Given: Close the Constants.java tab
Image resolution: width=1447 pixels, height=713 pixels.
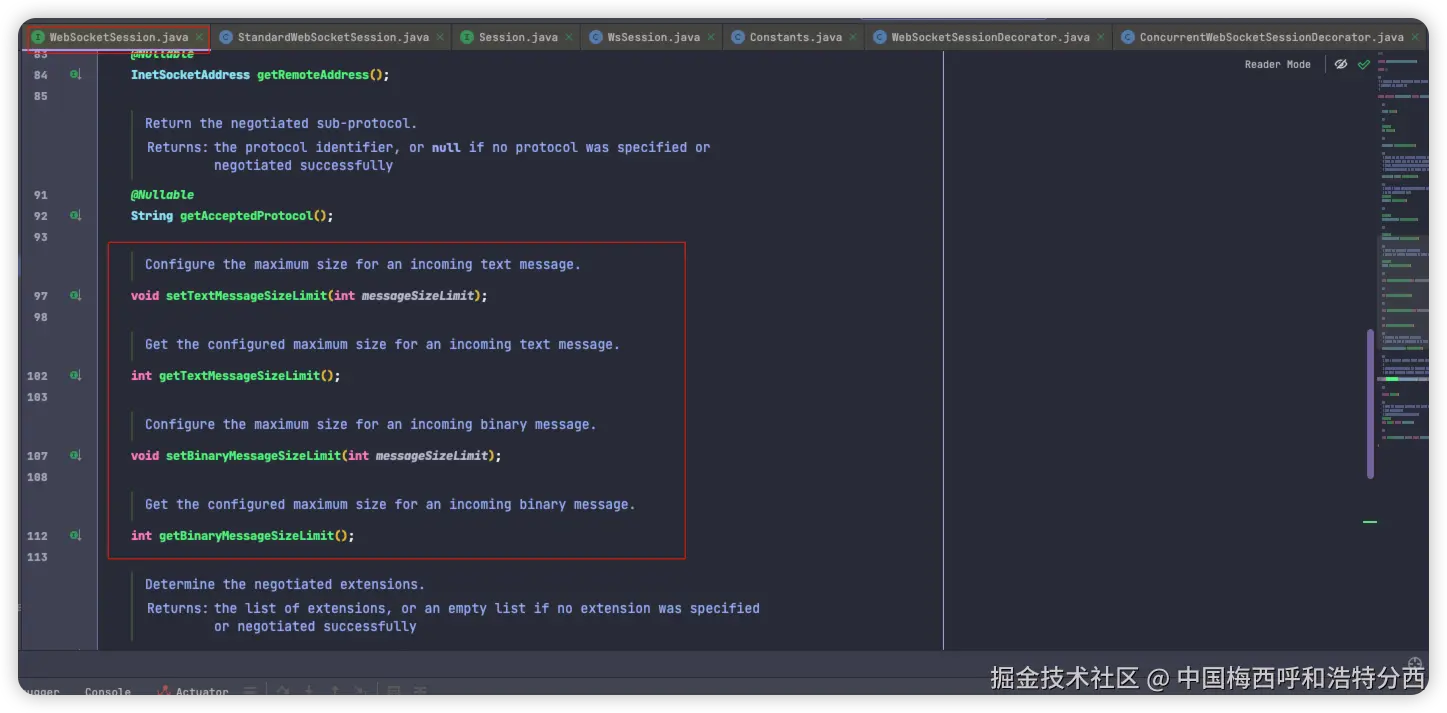Looking at the screenshot, I should point(853,37).
